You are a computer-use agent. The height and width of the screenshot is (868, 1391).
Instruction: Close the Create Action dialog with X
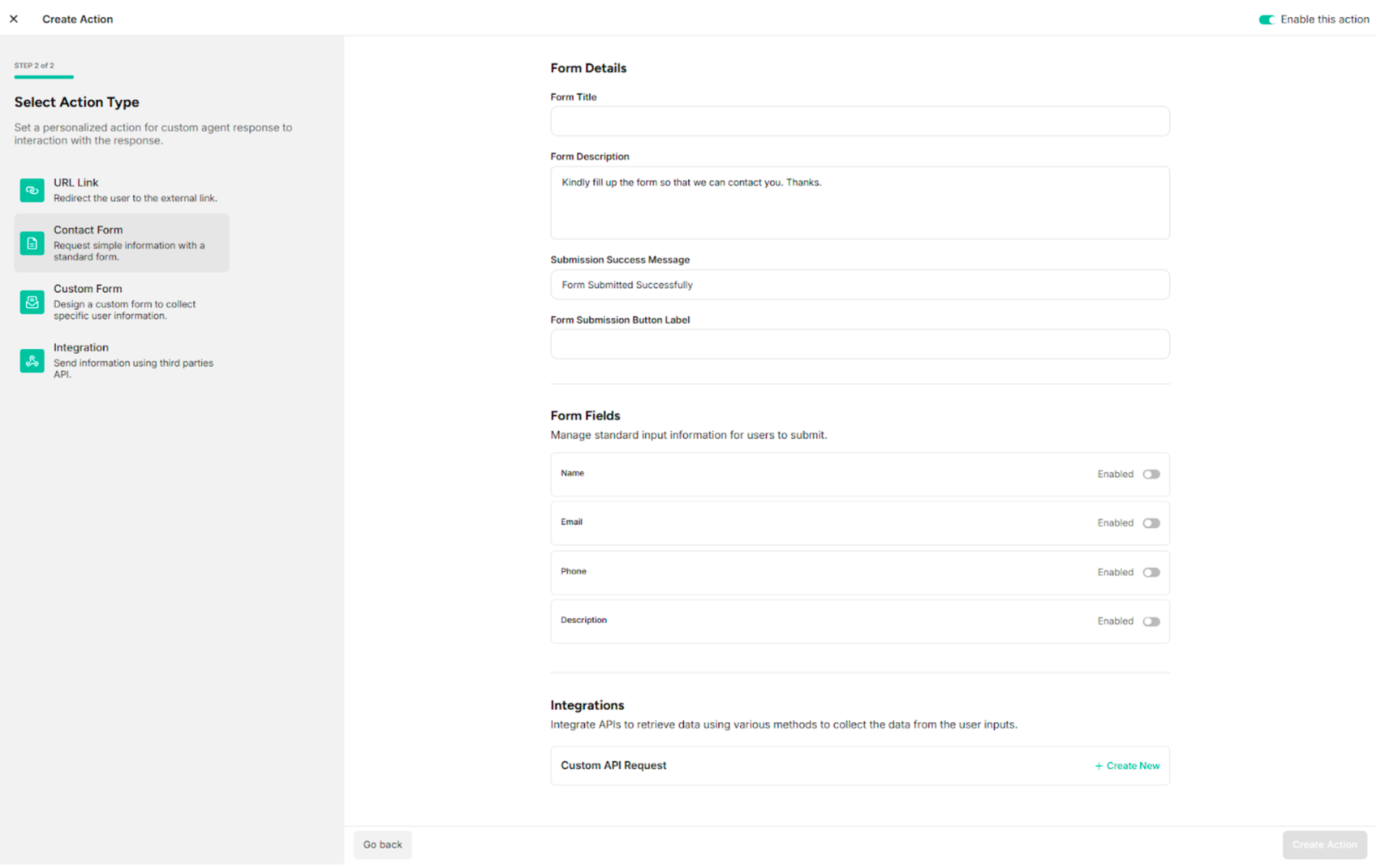coord(14,19)
